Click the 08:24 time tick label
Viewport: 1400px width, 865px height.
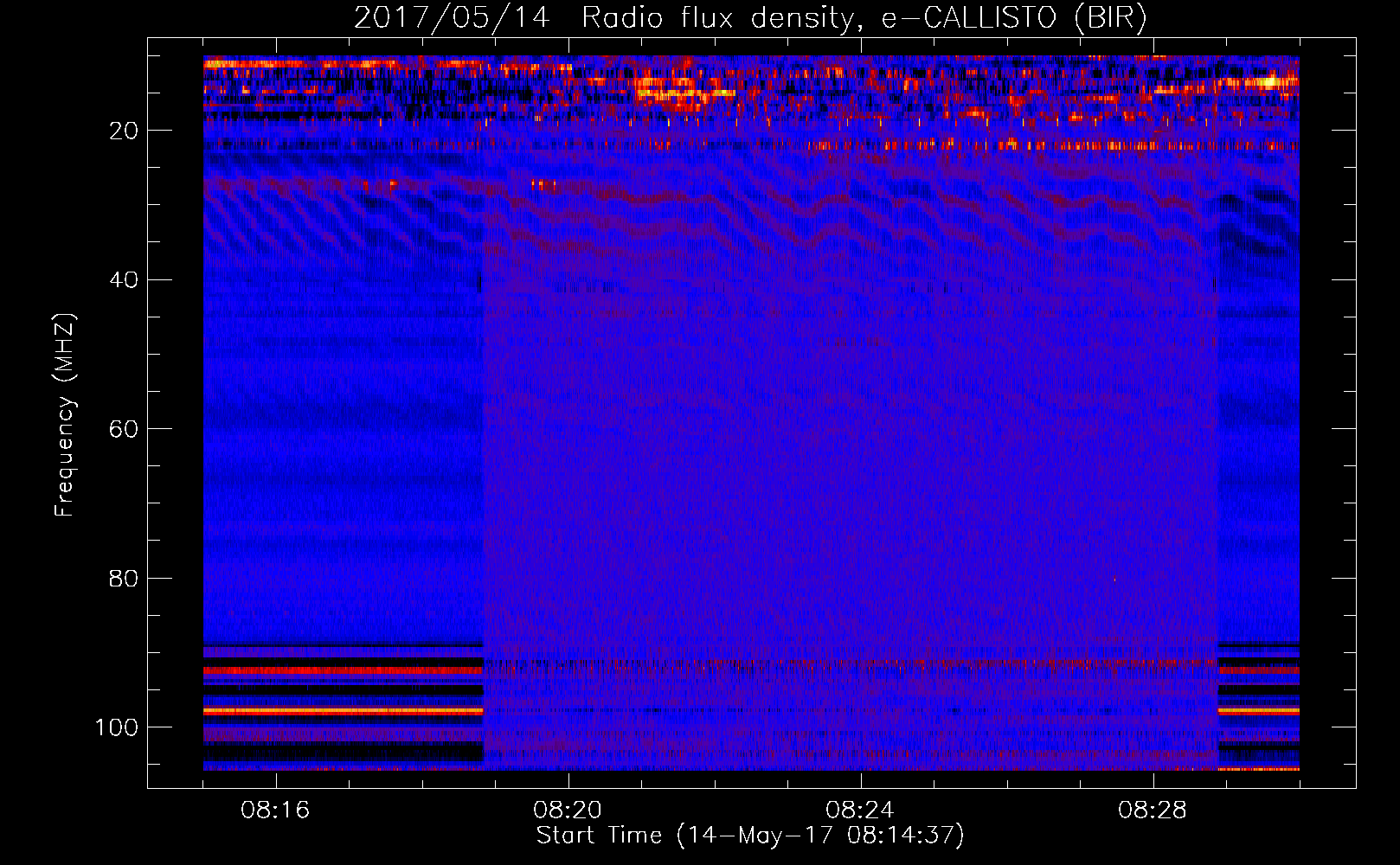pos(860,811)
